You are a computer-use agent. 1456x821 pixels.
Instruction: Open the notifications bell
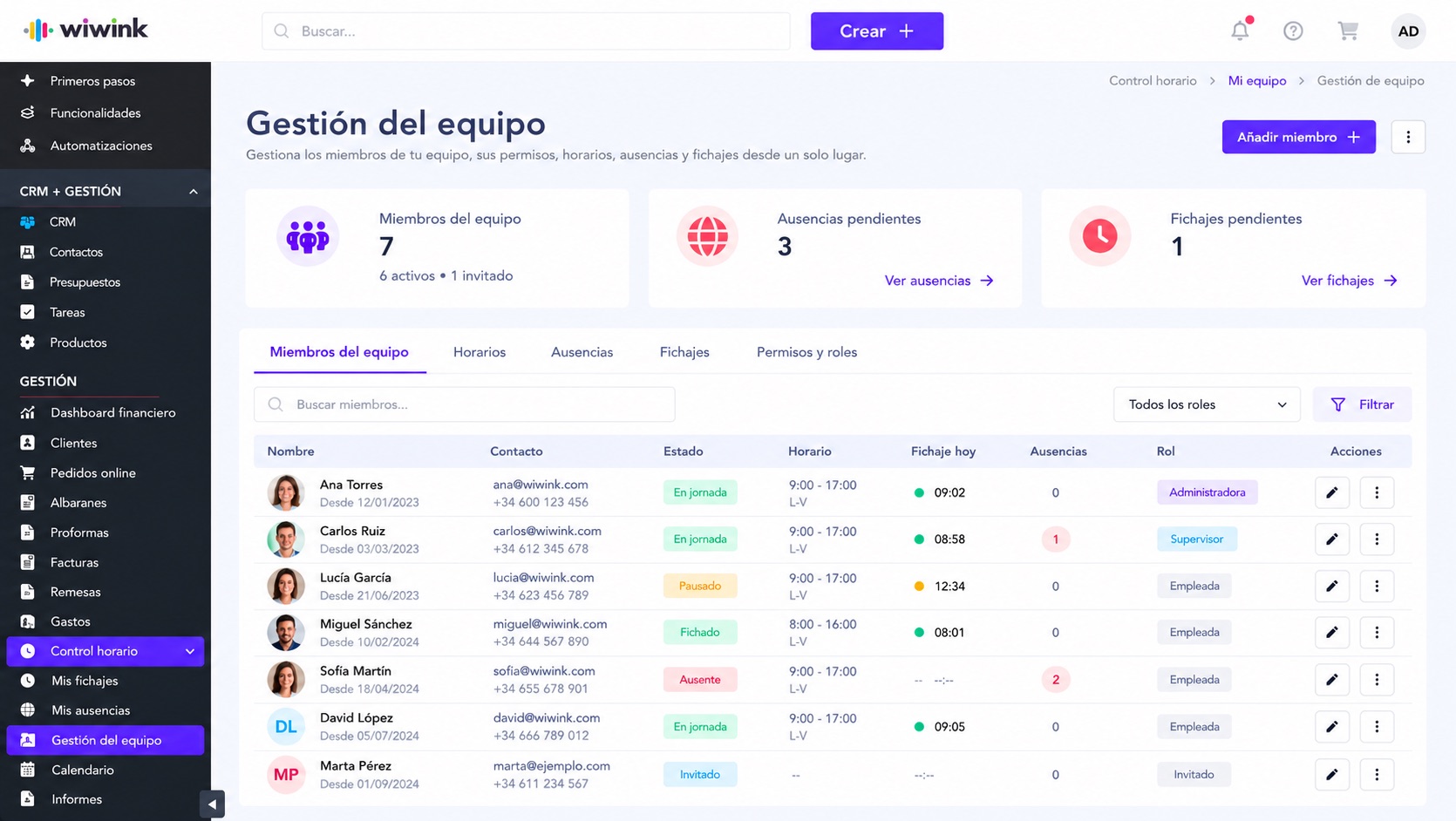(x=1240, y=31)
